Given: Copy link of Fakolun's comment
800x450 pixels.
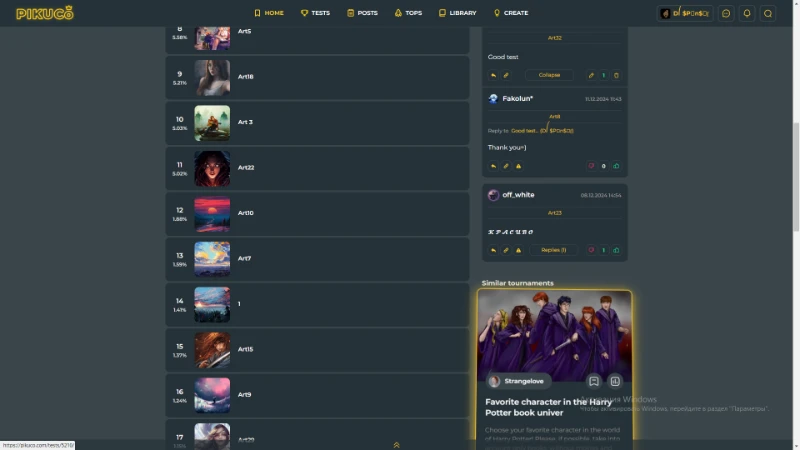Looking at the screenshot, I should pos(506,166).
